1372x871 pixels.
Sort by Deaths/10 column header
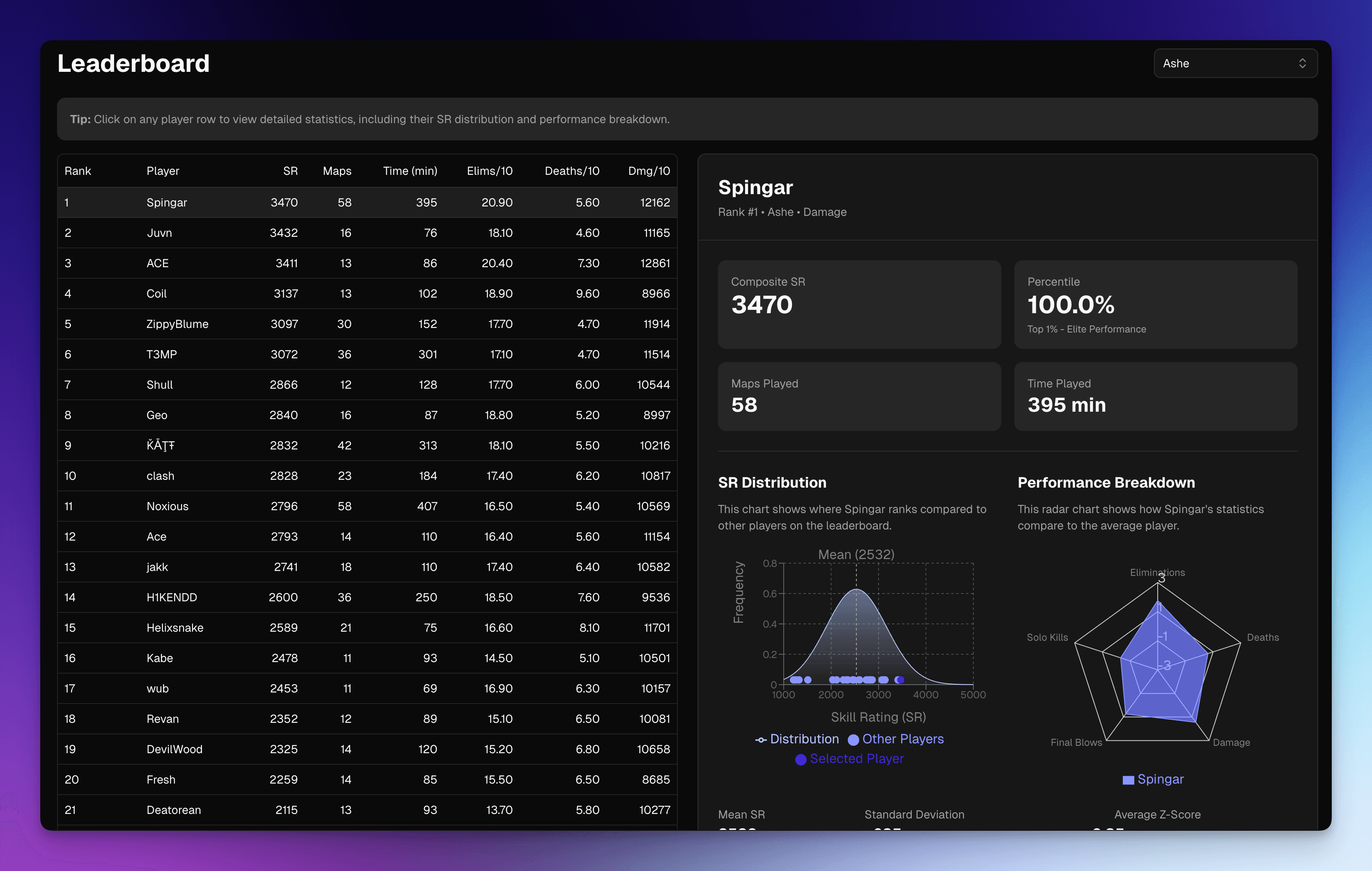coord(571,170)
